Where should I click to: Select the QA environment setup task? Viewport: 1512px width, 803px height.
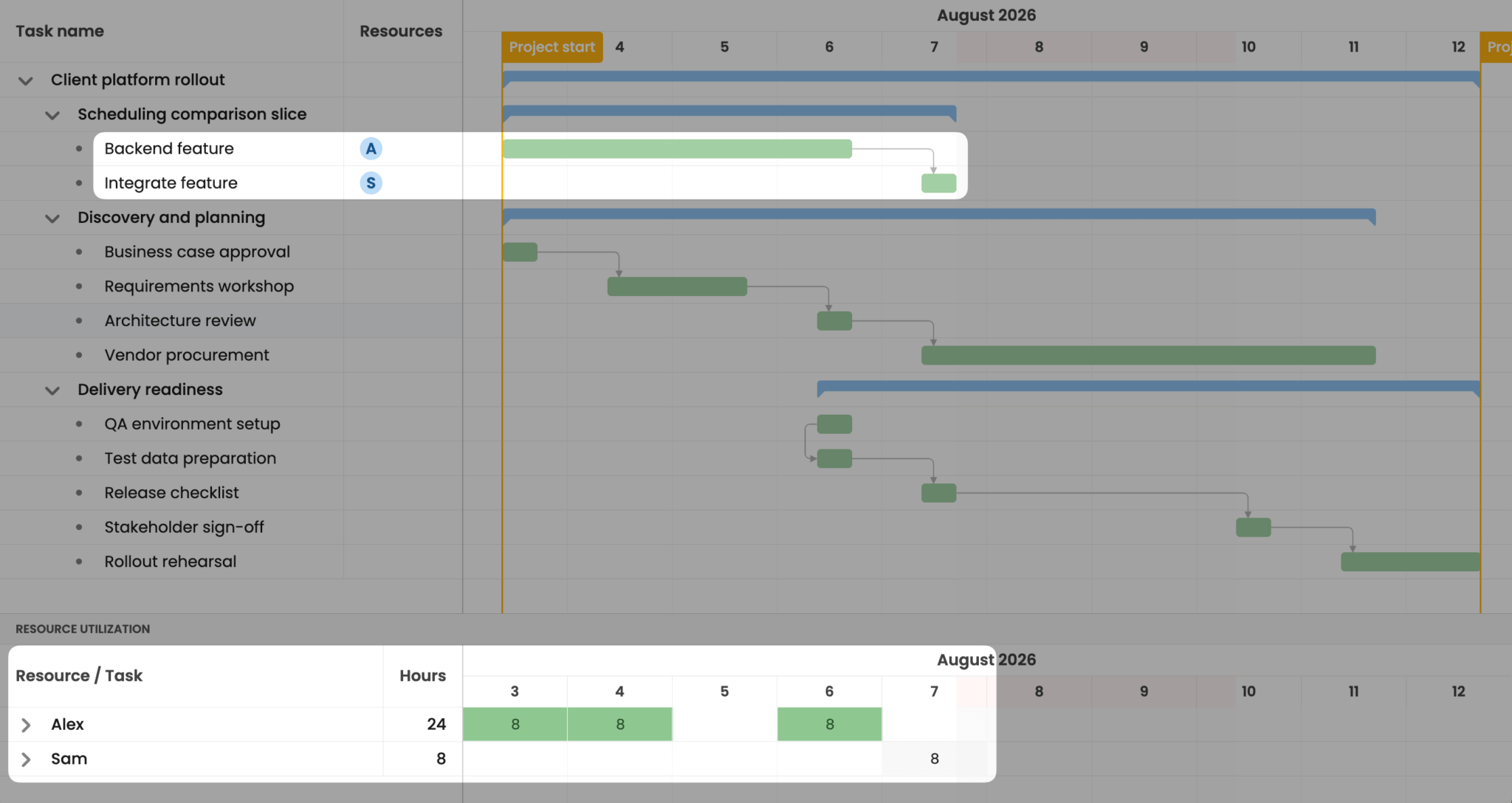click(x=192, y=424)
